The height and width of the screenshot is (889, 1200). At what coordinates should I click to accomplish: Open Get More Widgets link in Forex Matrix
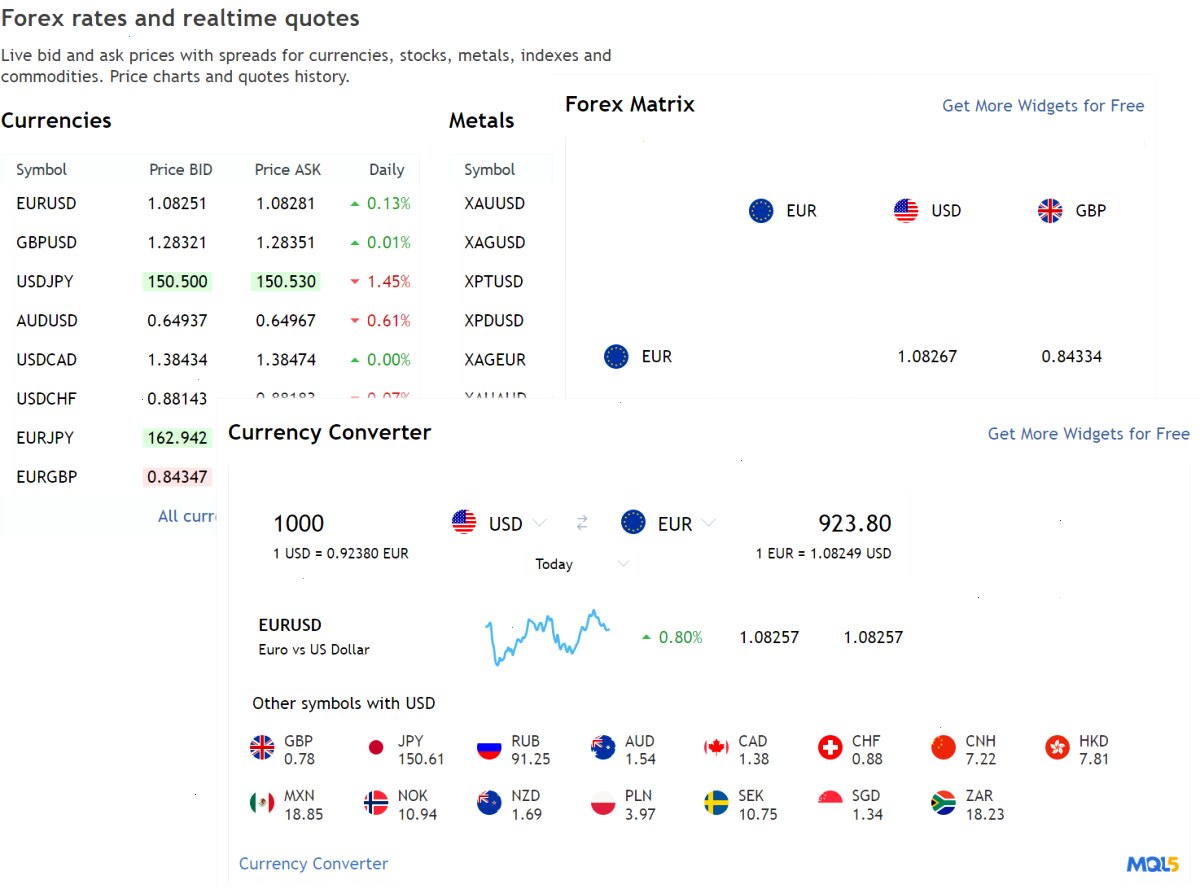pos(1043,106)
